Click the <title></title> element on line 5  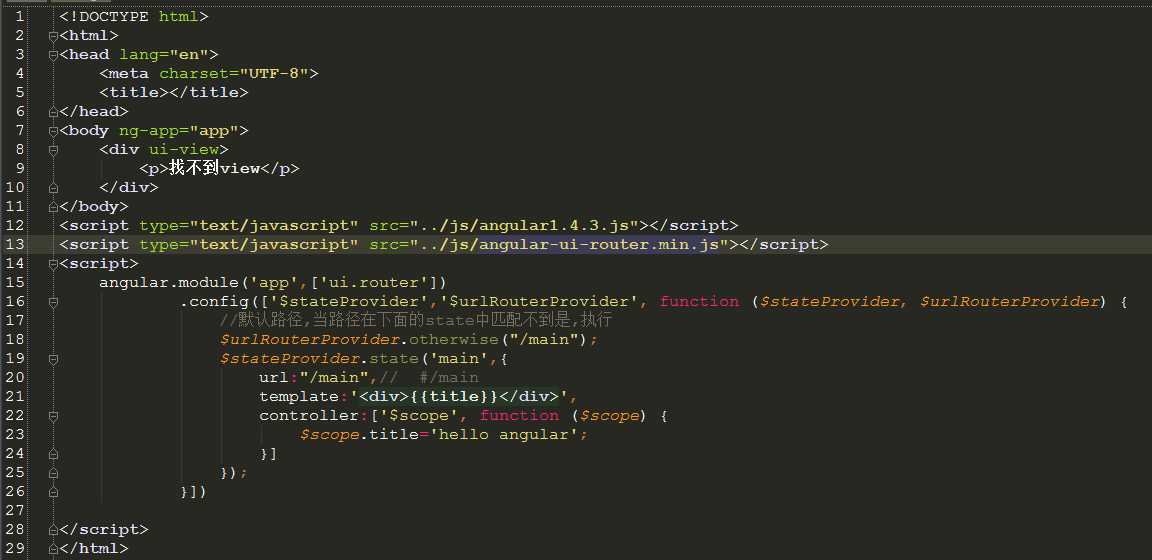[x=174, y=93]
